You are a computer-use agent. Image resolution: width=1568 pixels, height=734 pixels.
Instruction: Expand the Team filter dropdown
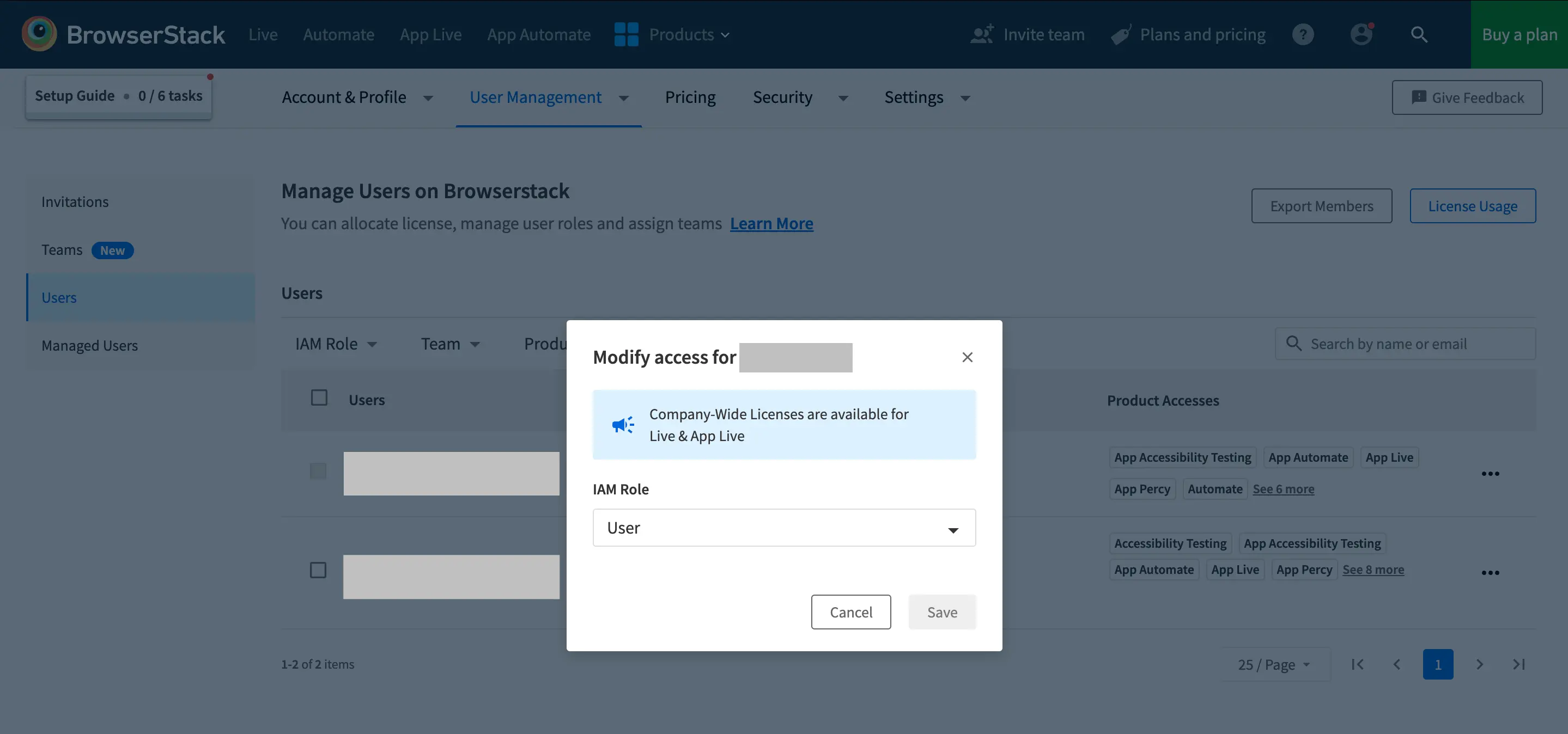pos(451,344)
